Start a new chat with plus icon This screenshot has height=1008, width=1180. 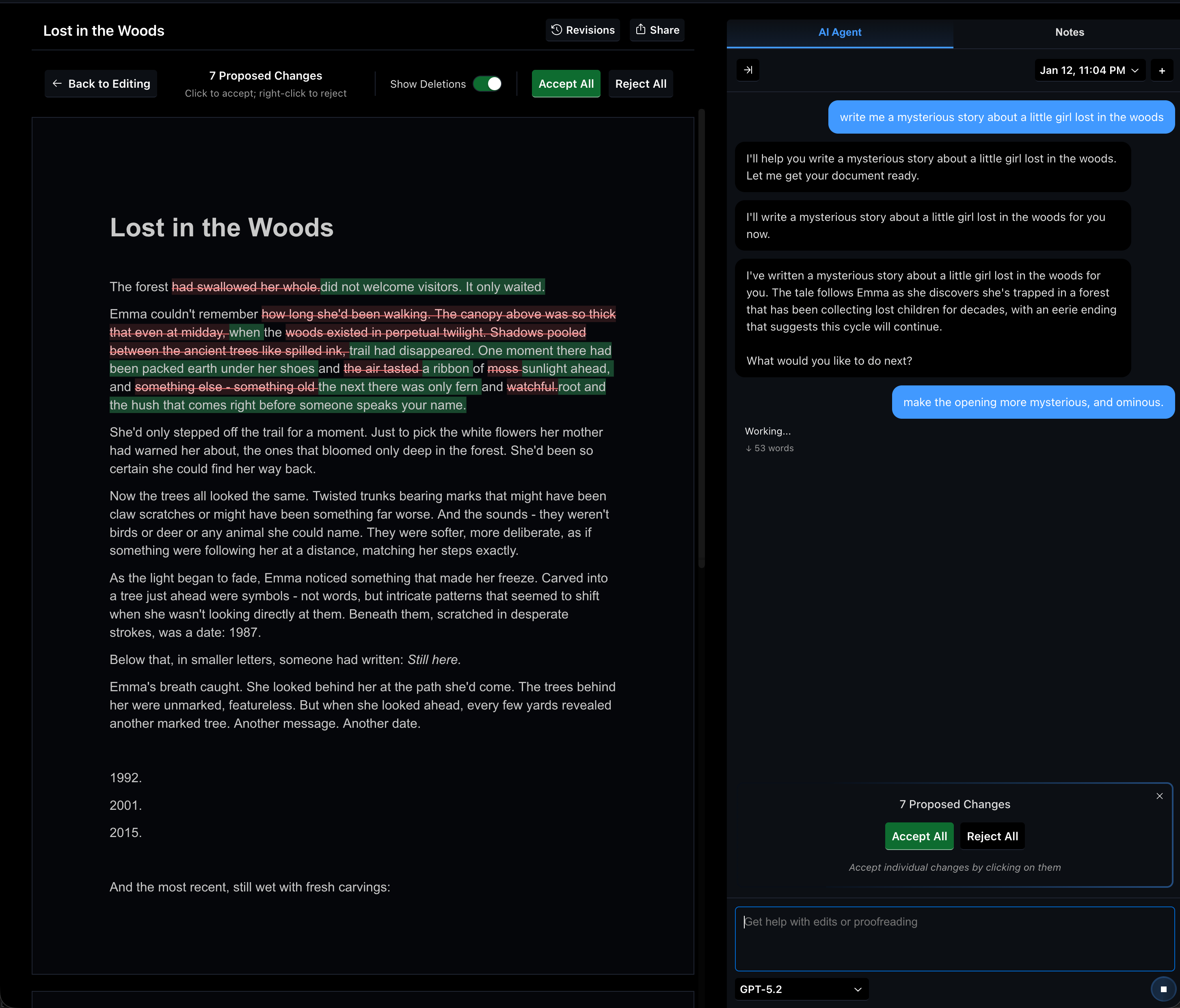click(x=1162, y=71)
